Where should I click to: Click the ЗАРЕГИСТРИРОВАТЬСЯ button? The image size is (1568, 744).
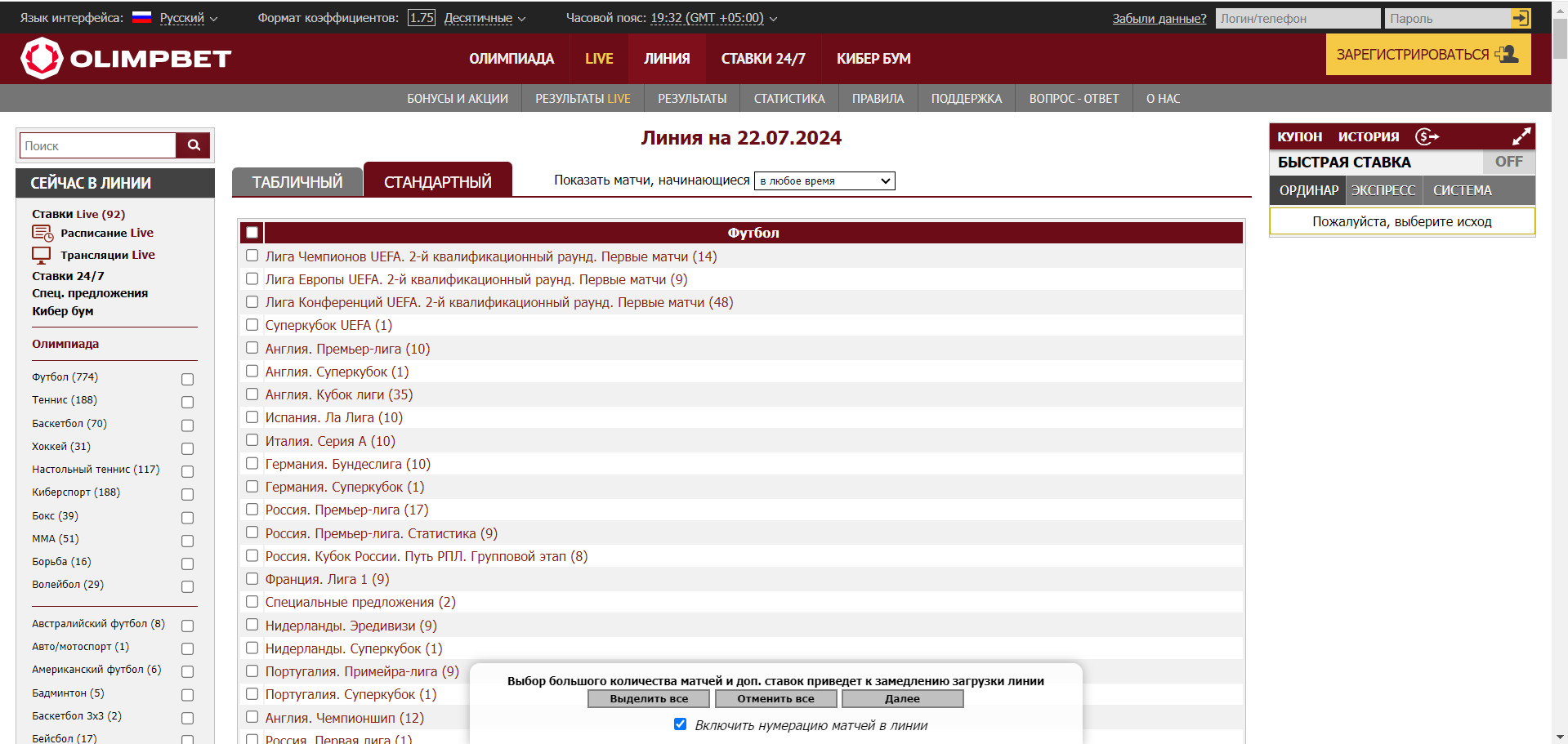point(1428,55)
